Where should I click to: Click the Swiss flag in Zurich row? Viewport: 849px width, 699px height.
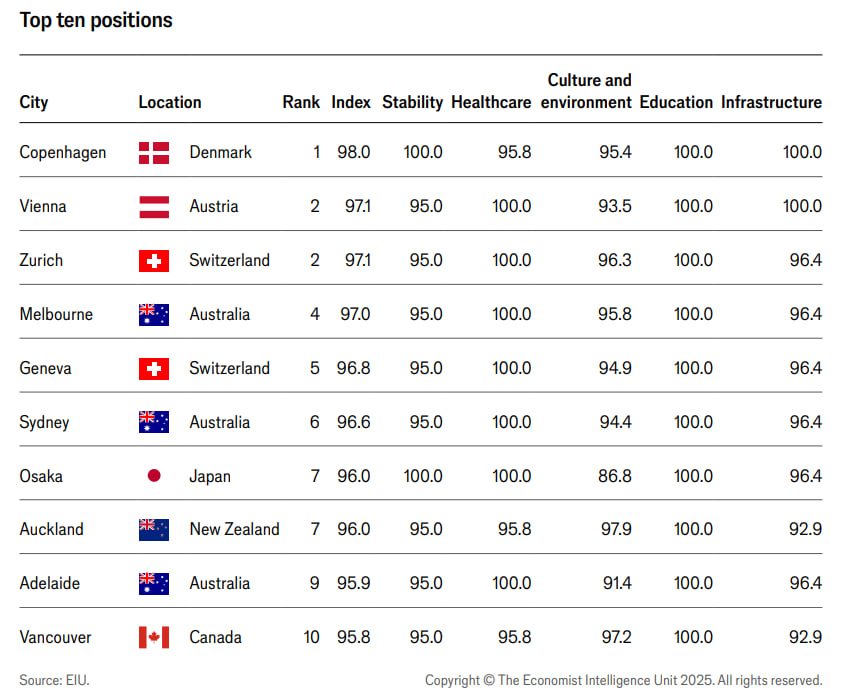(154, 261)
